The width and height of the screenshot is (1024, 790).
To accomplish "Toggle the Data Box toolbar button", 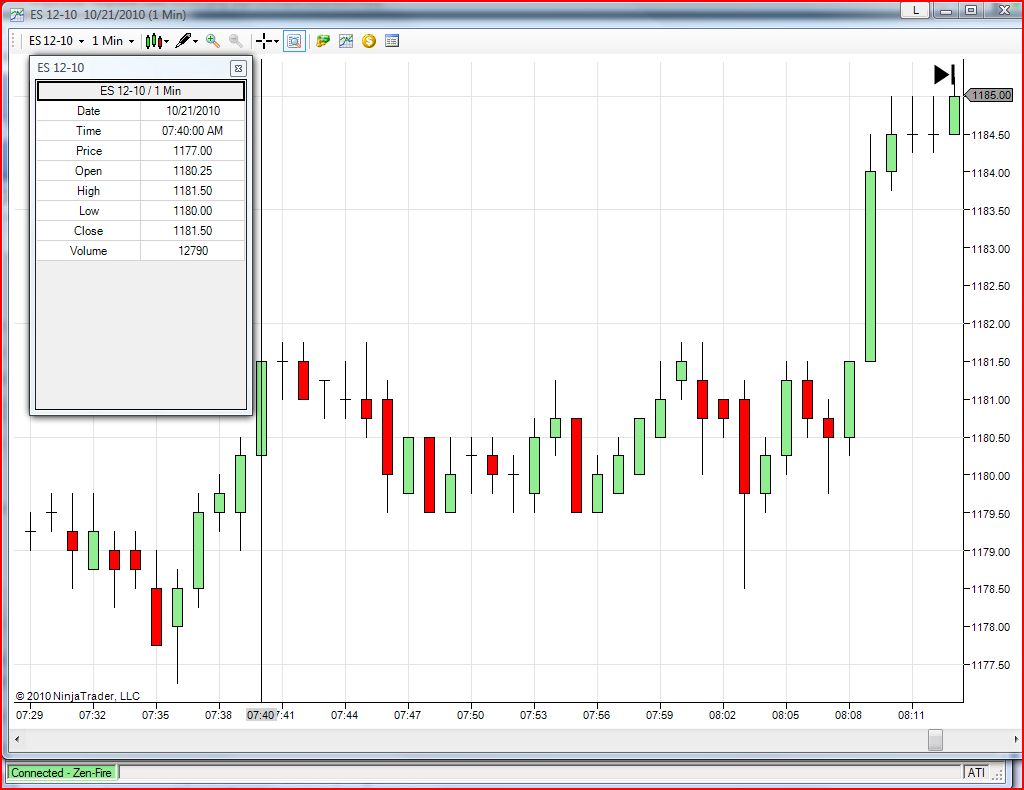I will pyautogui.click(x=295, y=41).
